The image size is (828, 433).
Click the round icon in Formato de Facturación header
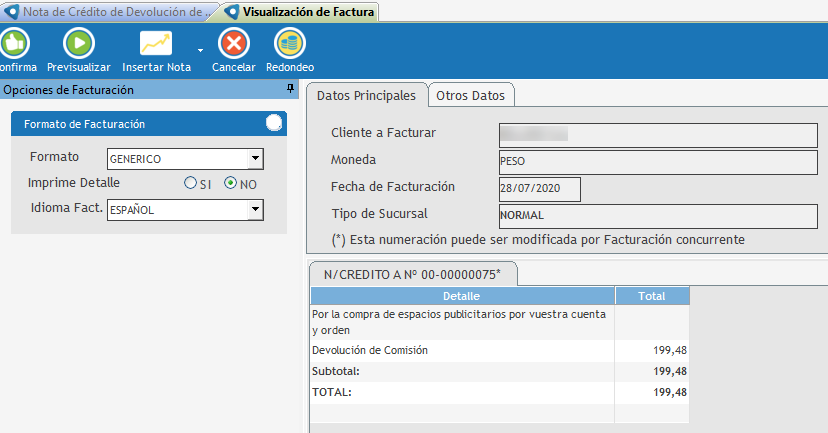[274, 123]
